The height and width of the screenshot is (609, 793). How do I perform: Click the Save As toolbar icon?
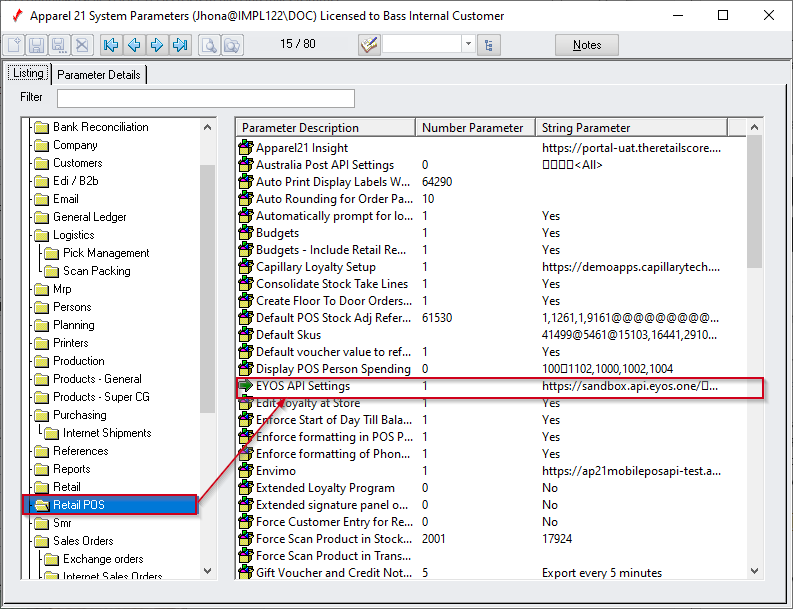click(x=59, y=45)
